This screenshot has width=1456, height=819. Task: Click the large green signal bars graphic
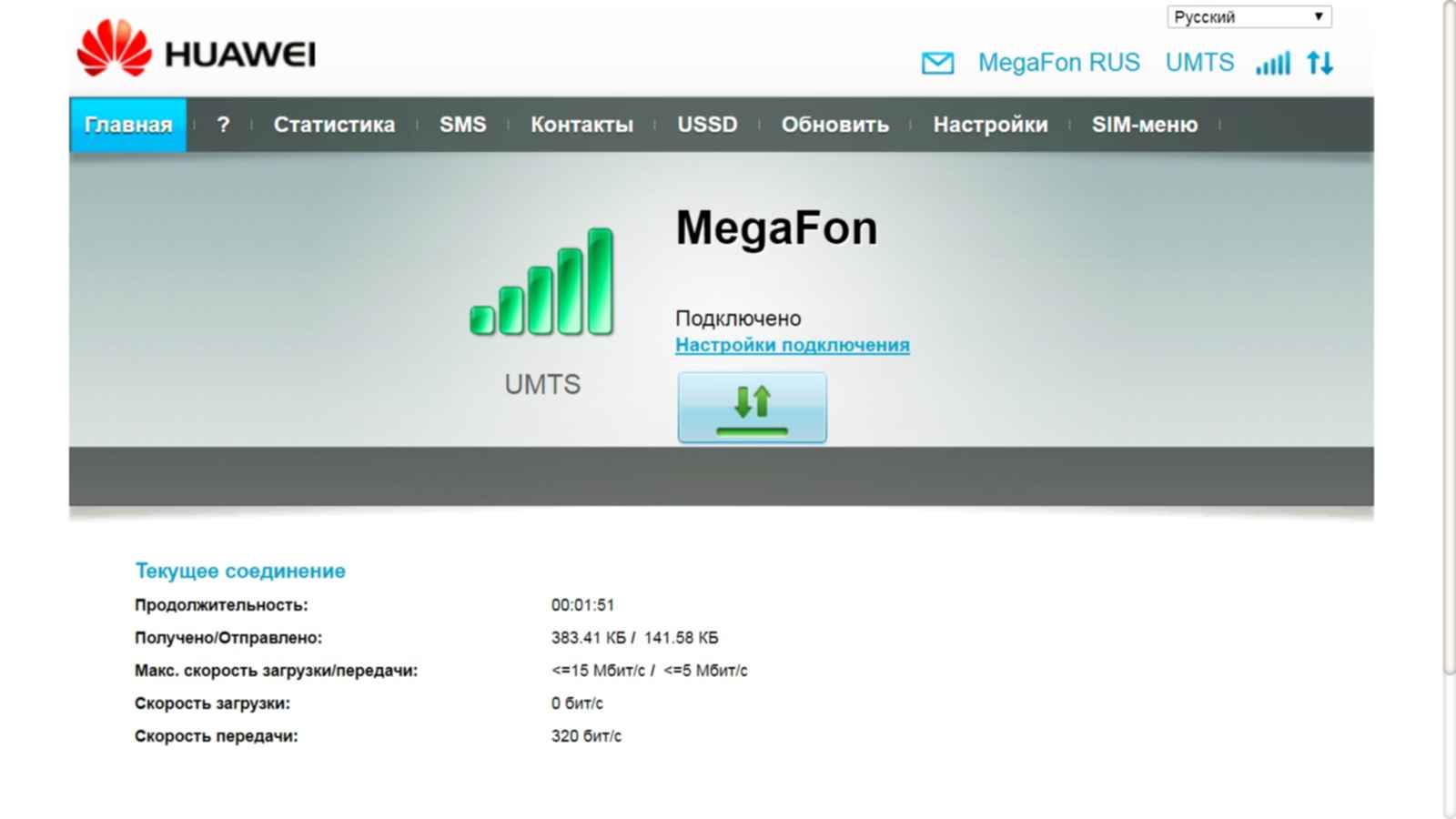[x=541, y=281]
